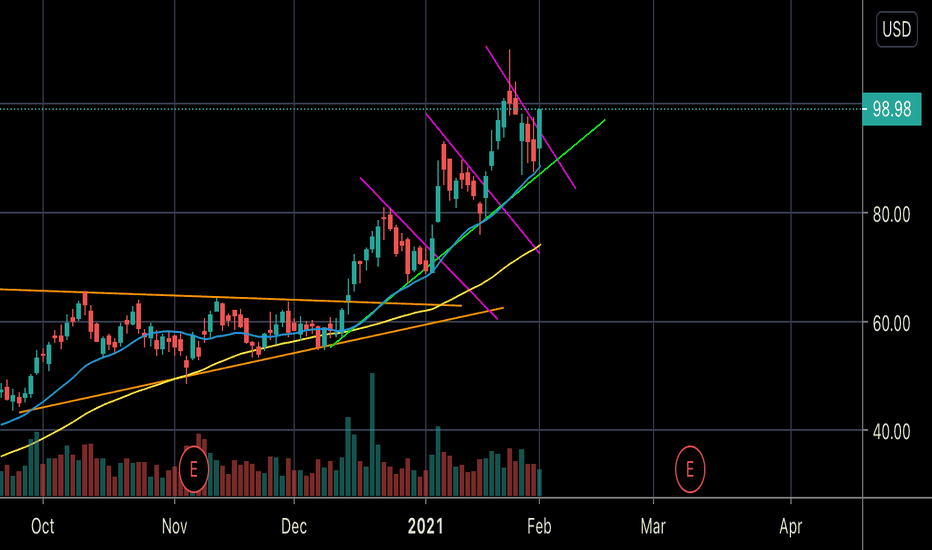The height and width of the screenshot is (550, 932).
Task: Select the tallest volume bar in December
Action: [x=372, y=435]
